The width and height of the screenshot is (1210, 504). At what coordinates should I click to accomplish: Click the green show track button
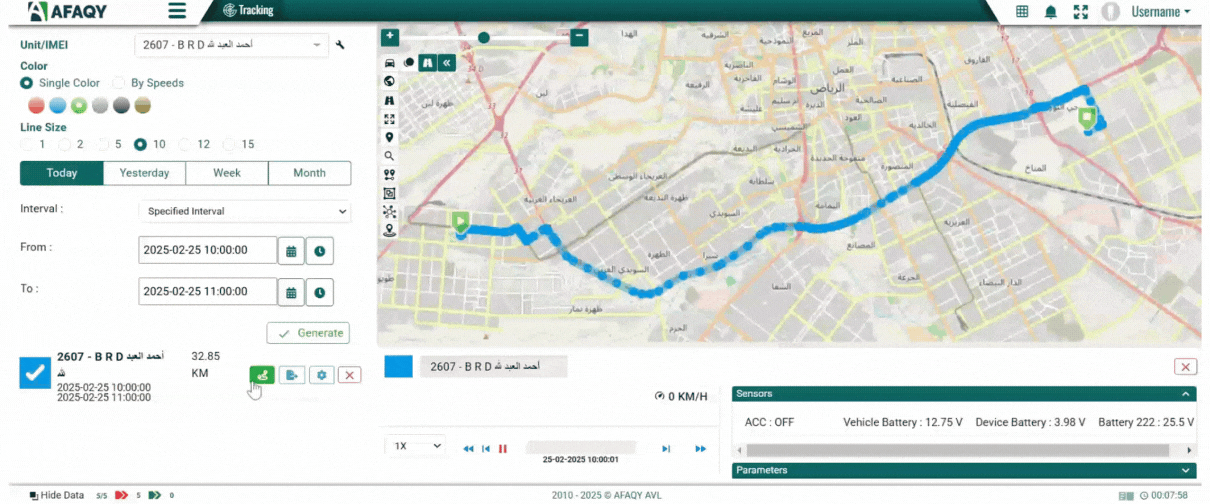pyautogui.click(x=261, y=374)
